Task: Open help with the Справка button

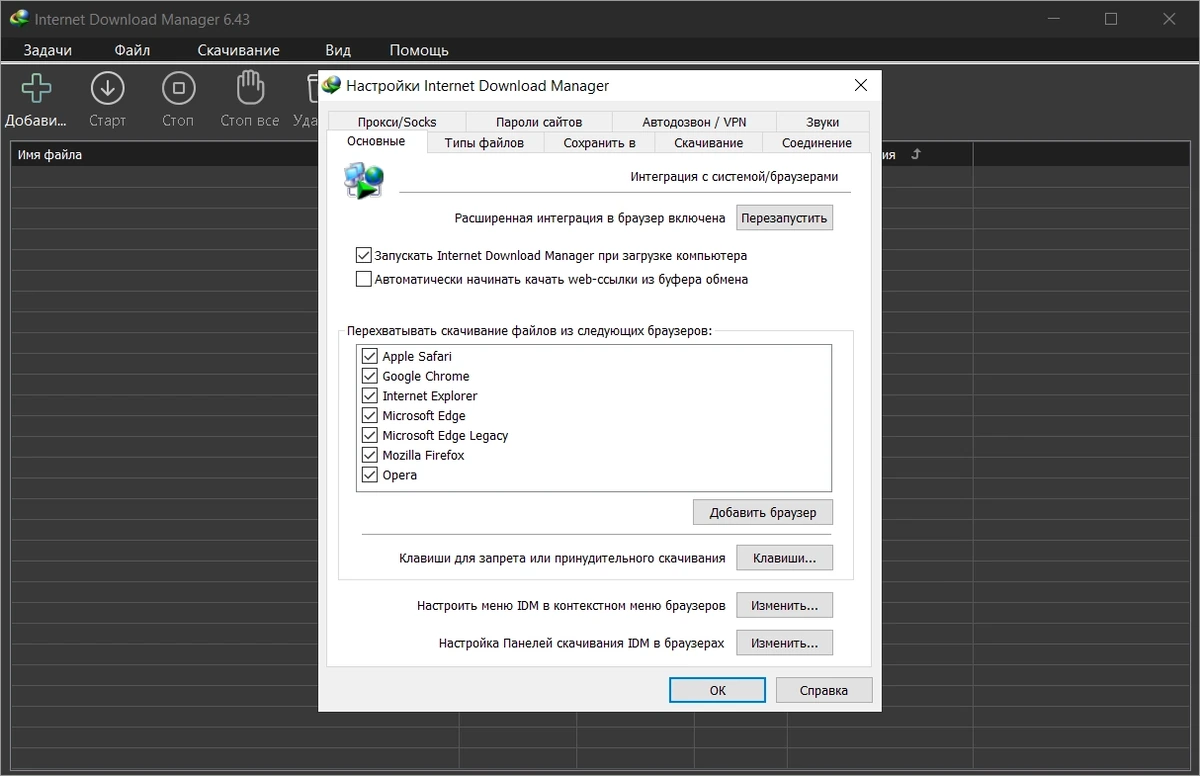Action: click(x=824, y=690)
